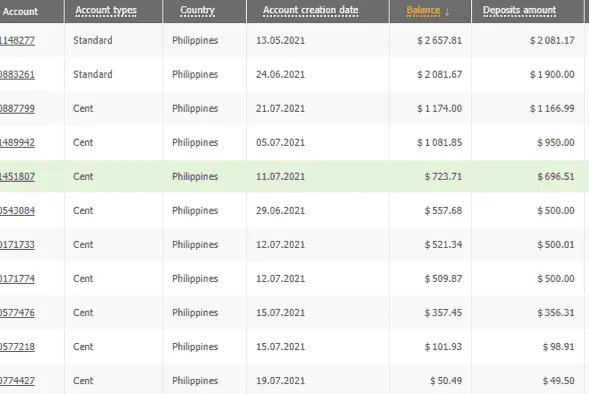Screen dimensions: 589x394
Task: Click Standard type in the 24.06.2021 row
Action: pyautogui.click(x=92, y=74)
